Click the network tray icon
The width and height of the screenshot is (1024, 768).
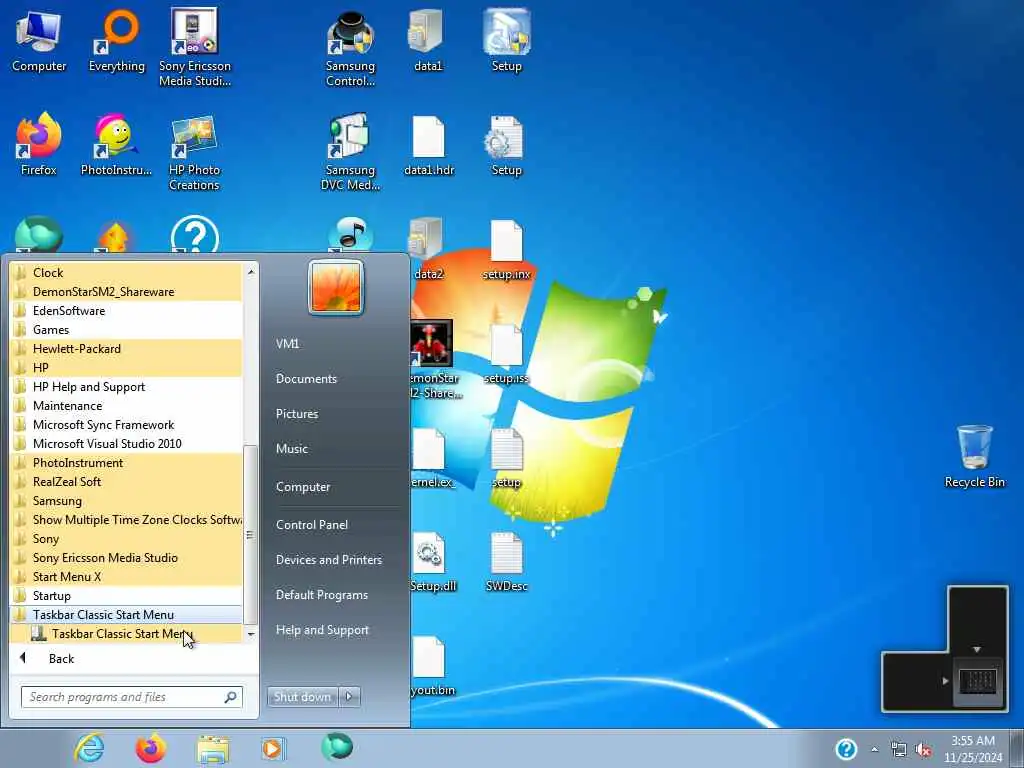[899, 750]
